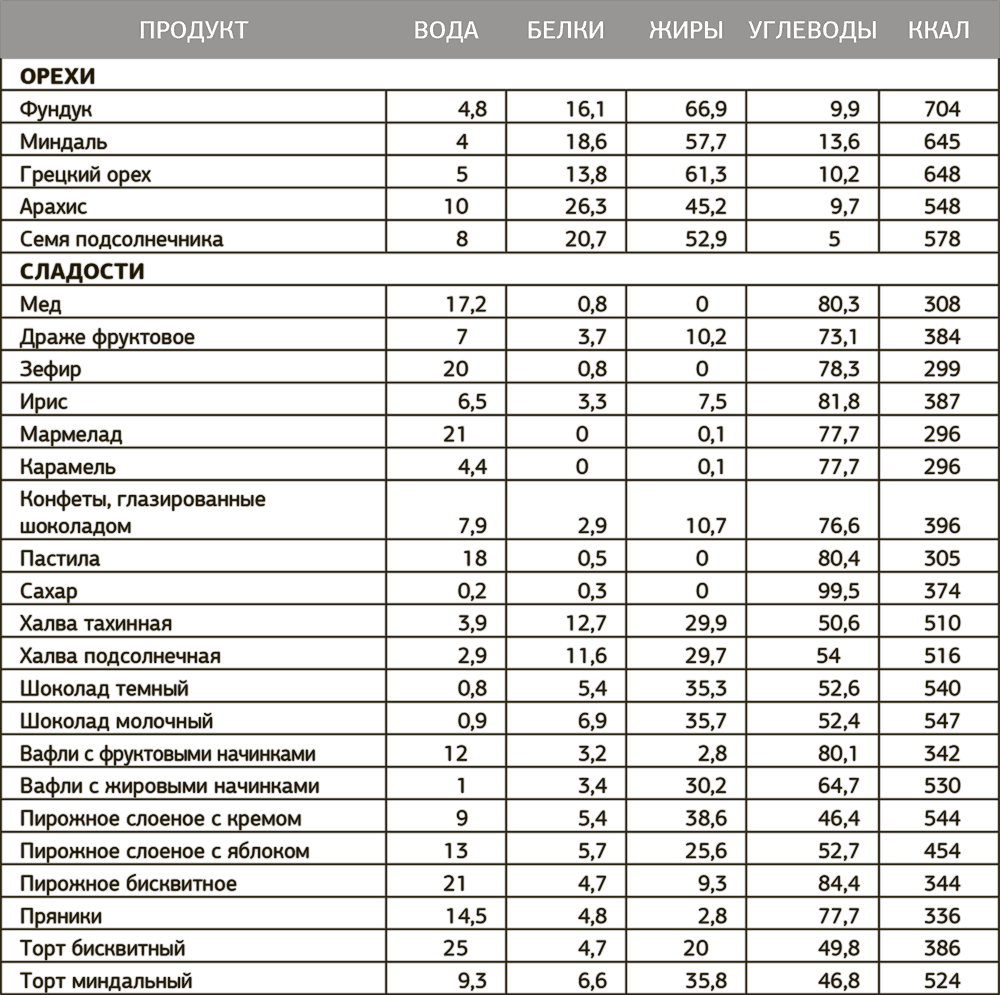Select the Пирожное бисквитное row label

pos(128,883)
